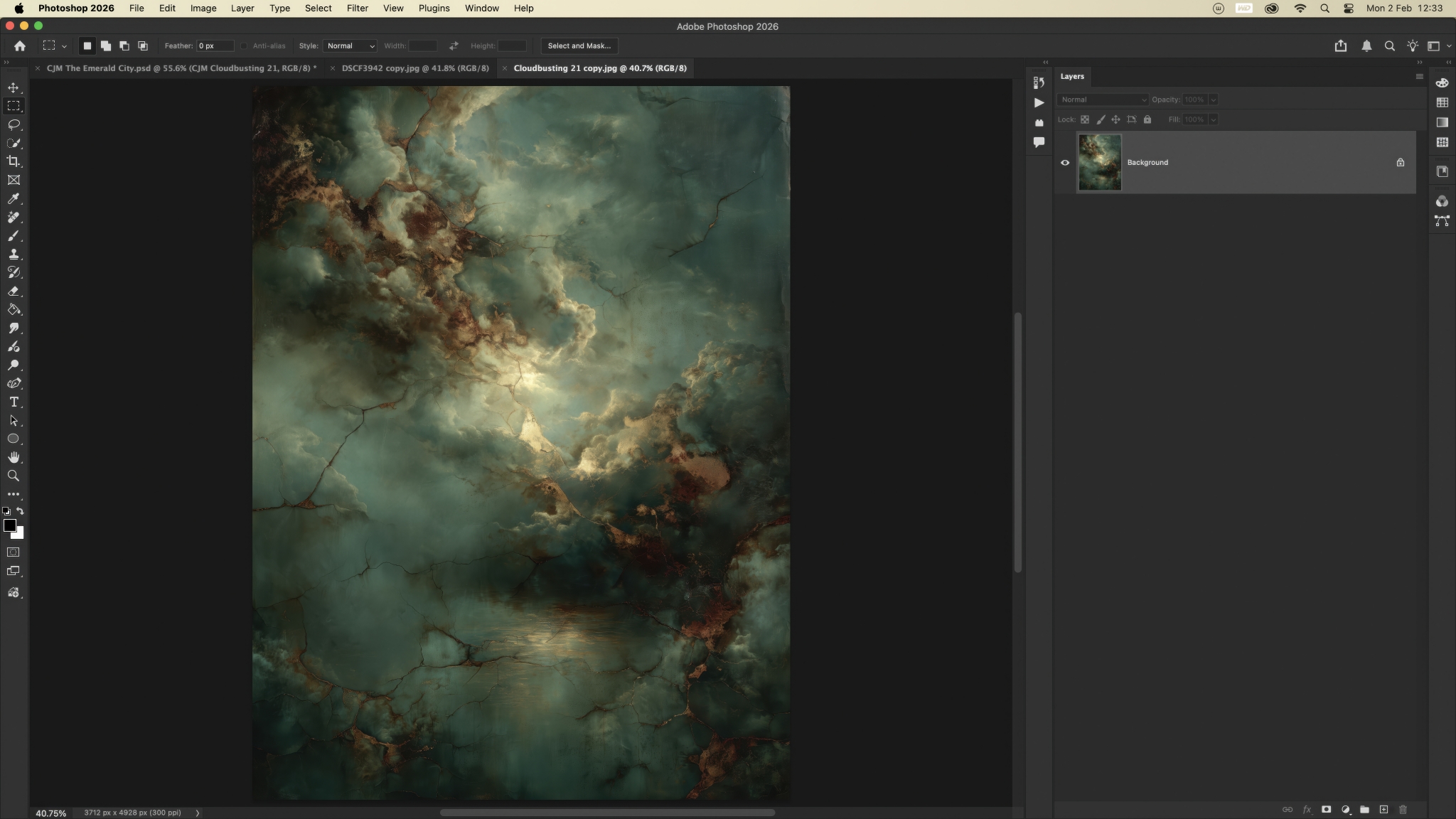Select the Clone Stamp tool
Screen dimensions: 1456x819
14,254
